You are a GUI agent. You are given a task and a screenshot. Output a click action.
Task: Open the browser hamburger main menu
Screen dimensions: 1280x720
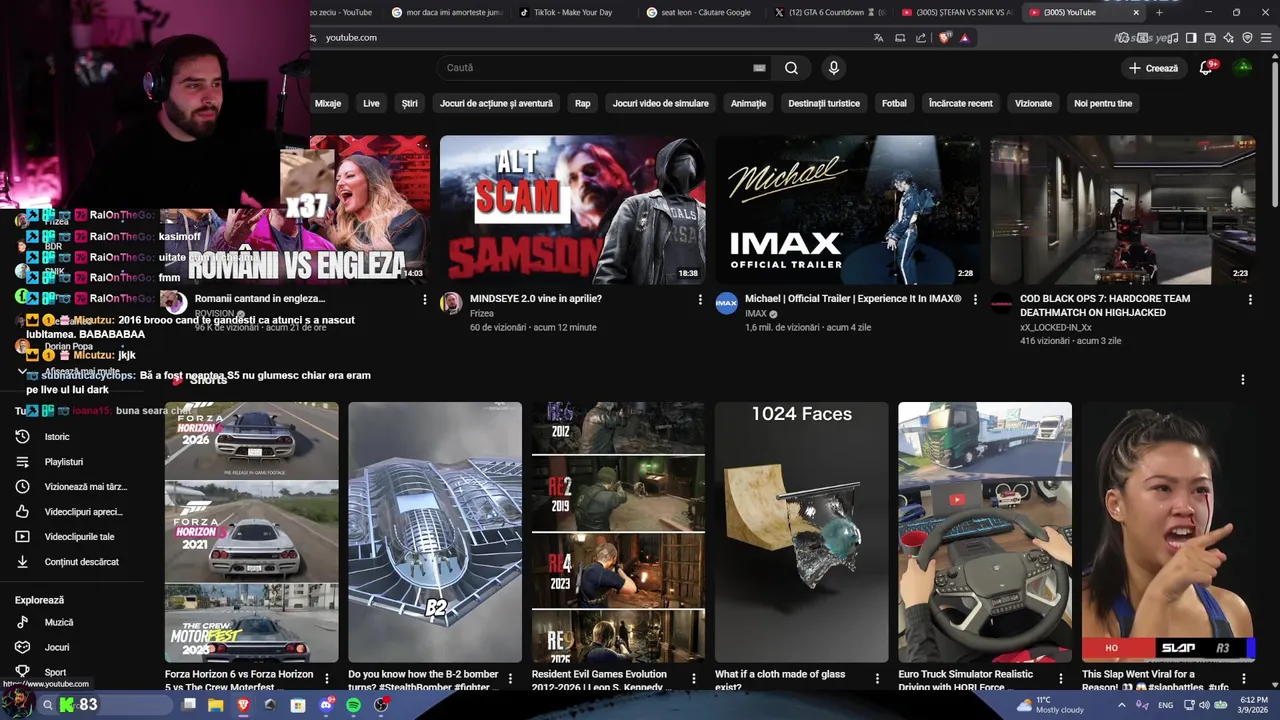(1266, 38)
